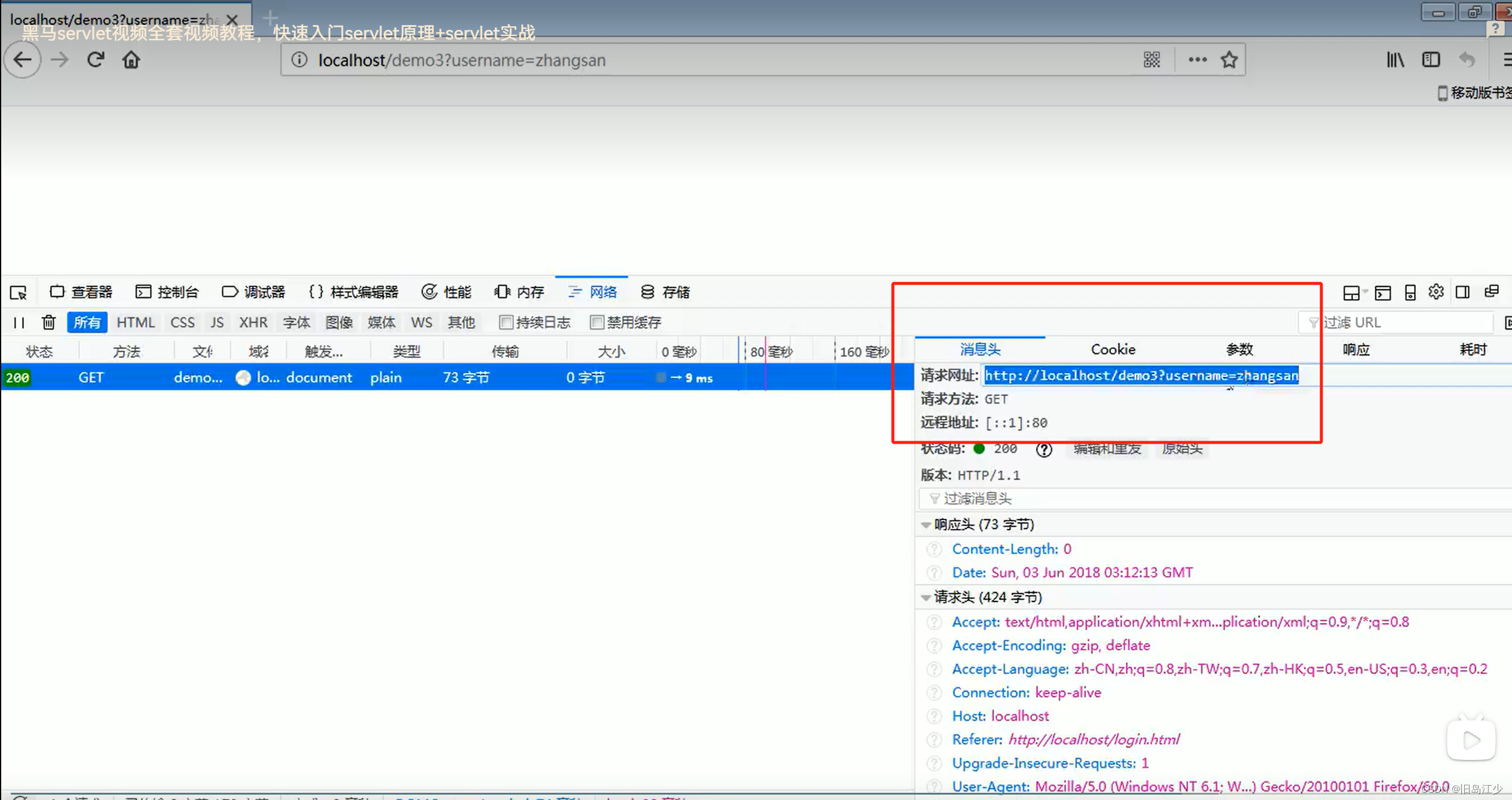Toggle split console icon in devtools
The image size is (1512, 800).
(1383, 292)
